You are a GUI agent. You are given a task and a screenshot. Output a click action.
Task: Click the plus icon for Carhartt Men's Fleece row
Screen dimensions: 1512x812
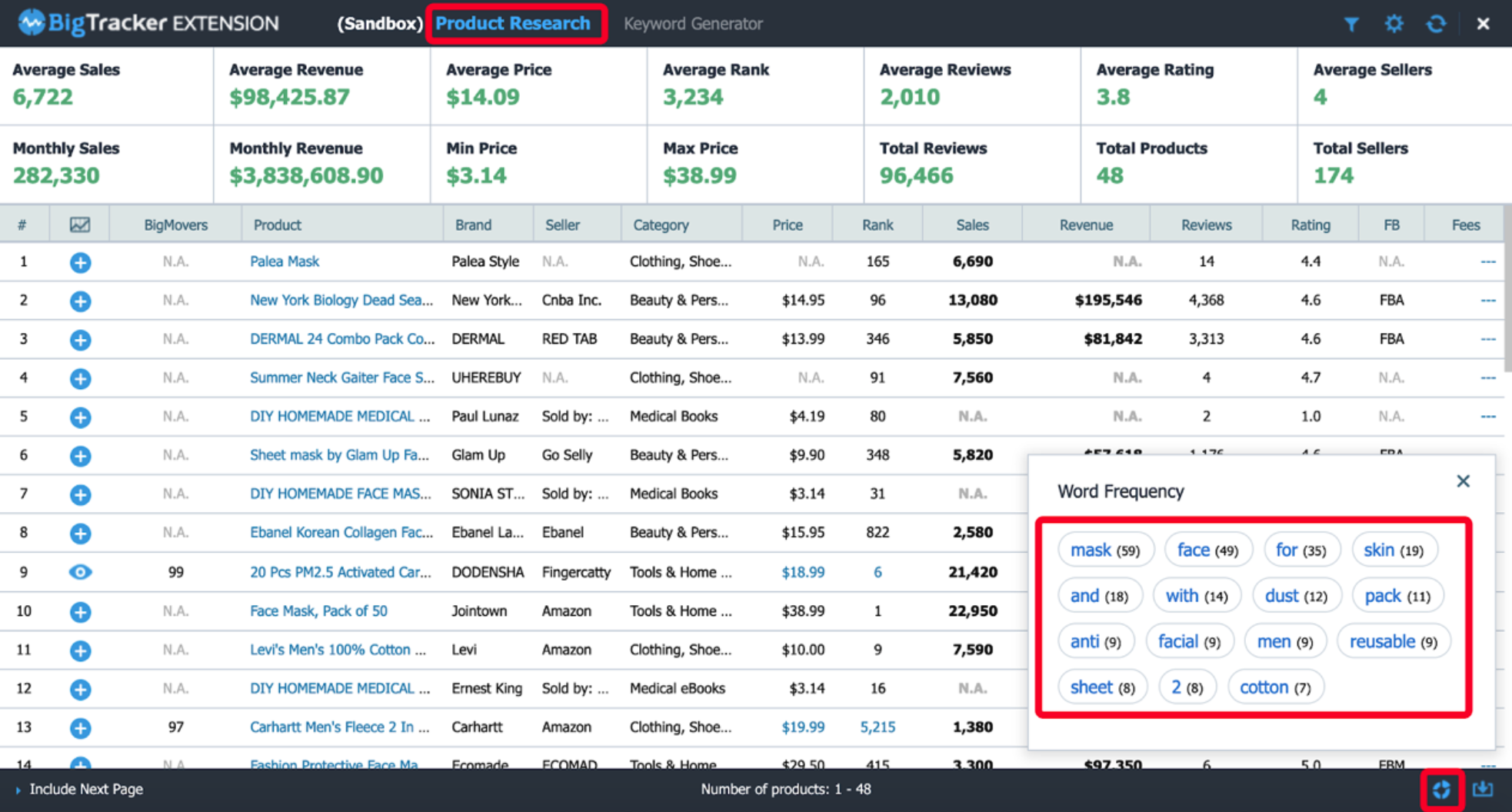coord(80,727)
